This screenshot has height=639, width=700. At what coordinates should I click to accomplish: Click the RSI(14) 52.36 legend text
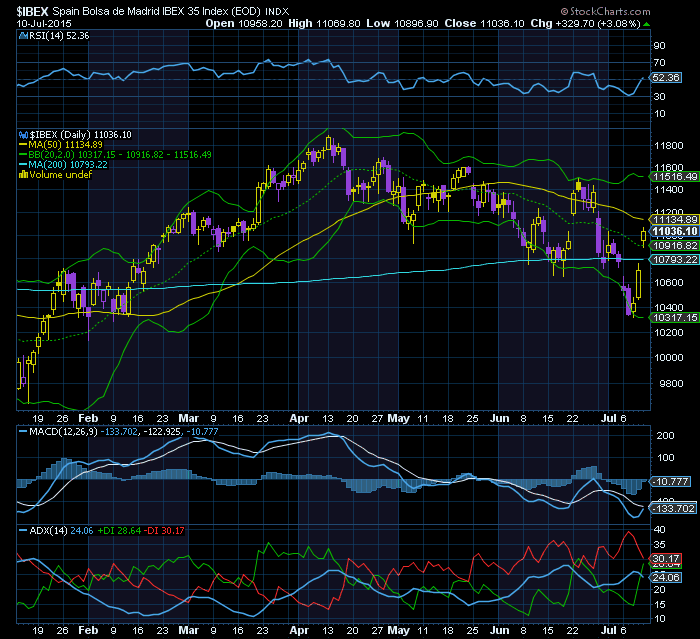click(59, 36)
